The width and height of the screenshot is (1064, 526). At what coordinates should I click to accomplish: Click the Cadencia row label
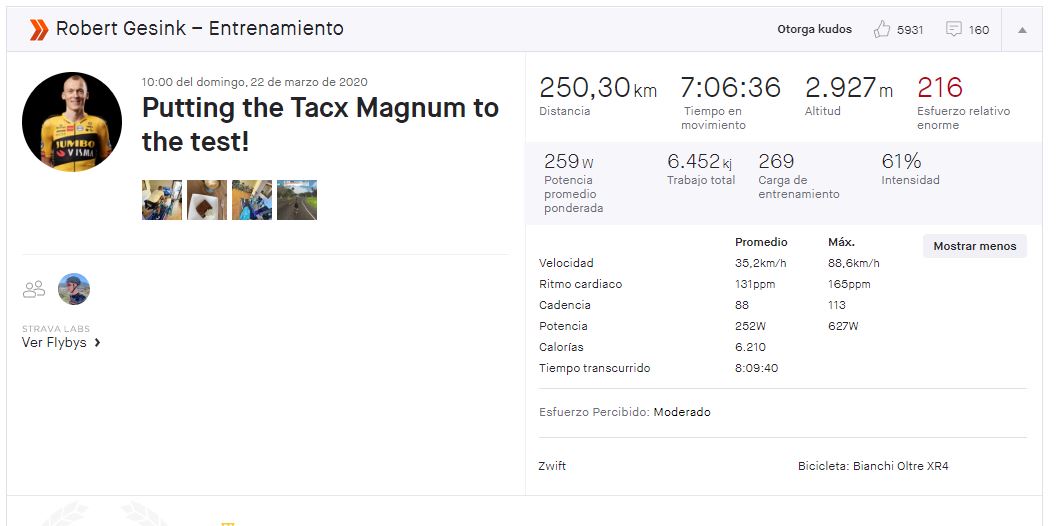[x=565, y=305]
